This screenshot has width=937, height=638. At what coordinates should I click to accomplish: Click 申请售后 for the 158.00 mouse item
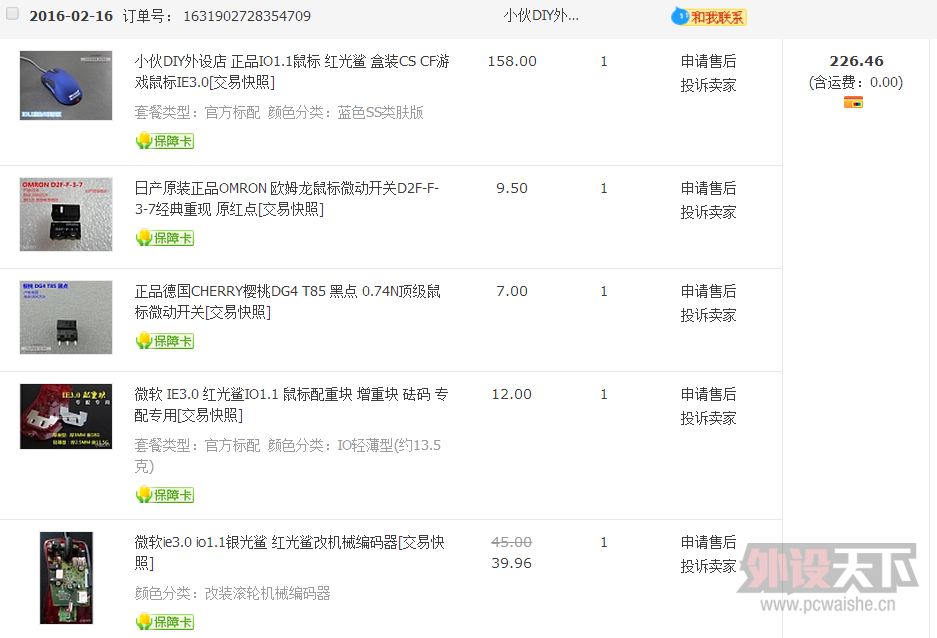pyautogui.click(x=708, y=61)
